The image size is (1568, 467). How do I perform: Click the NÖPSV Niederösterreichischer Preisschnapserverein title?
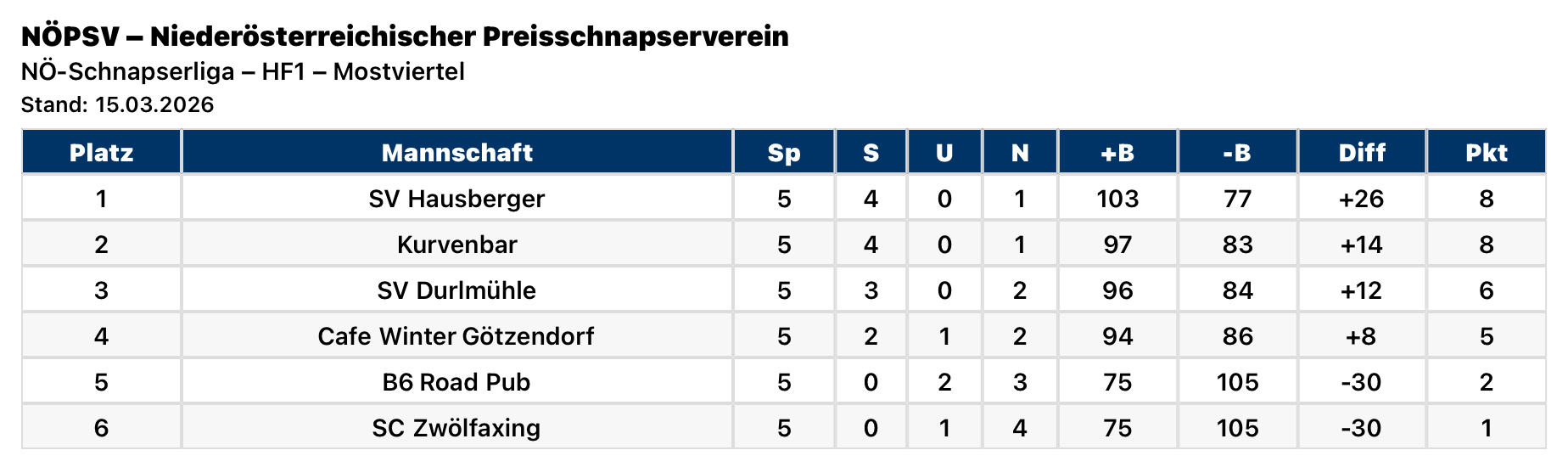tap(405, 37)
